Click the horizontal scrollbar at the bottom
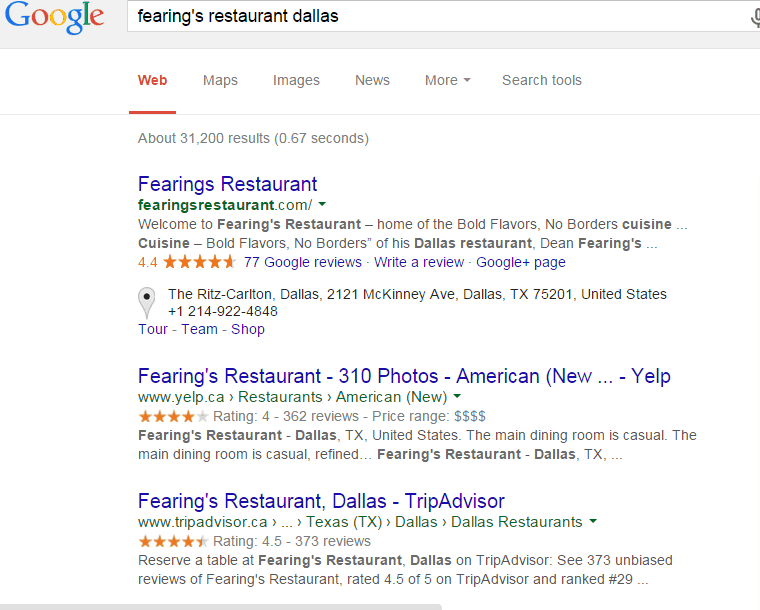The image size is (760, 610). point(221,607)
